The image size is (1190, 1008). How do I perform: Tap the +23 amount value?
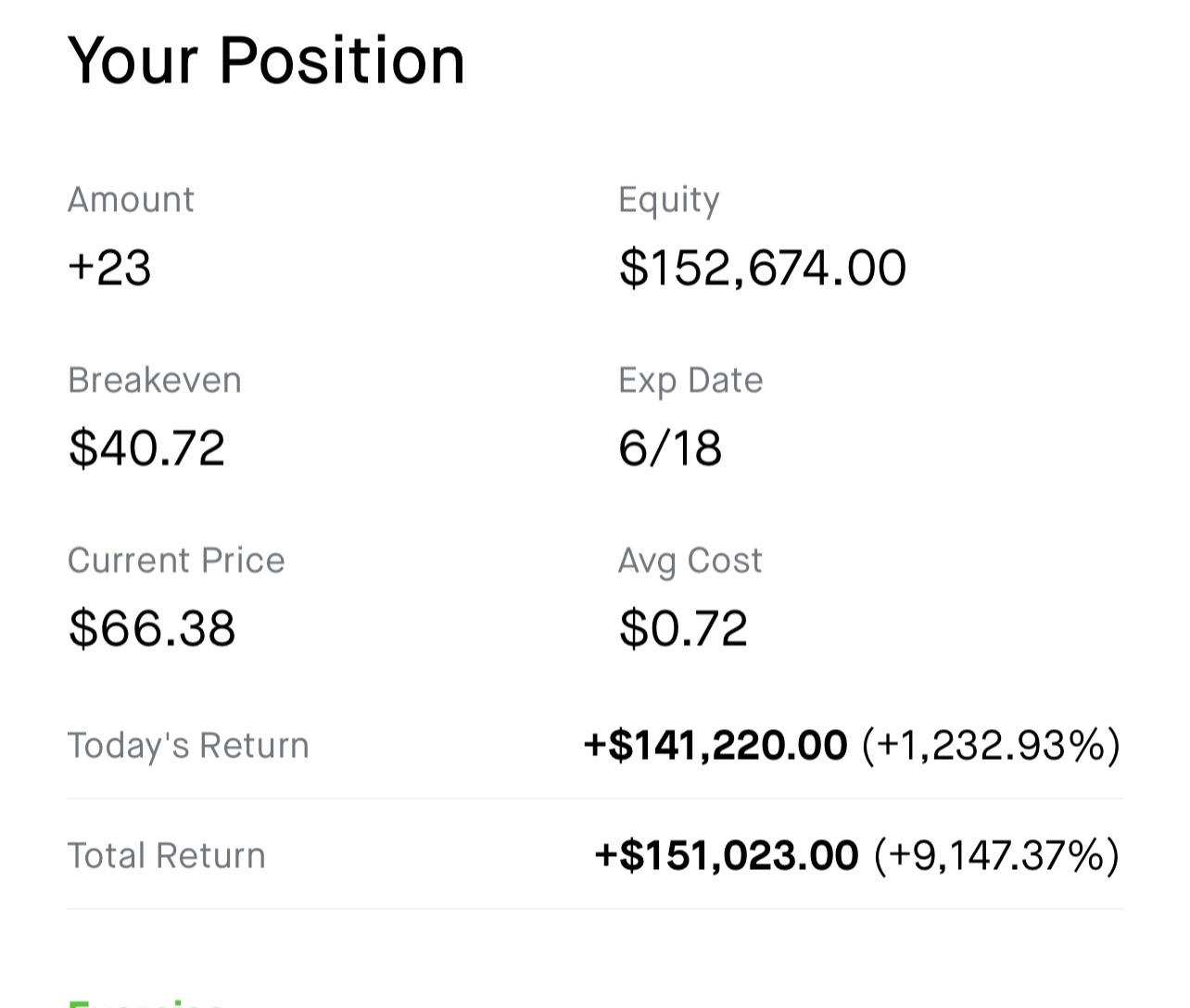tap(109, 268)
